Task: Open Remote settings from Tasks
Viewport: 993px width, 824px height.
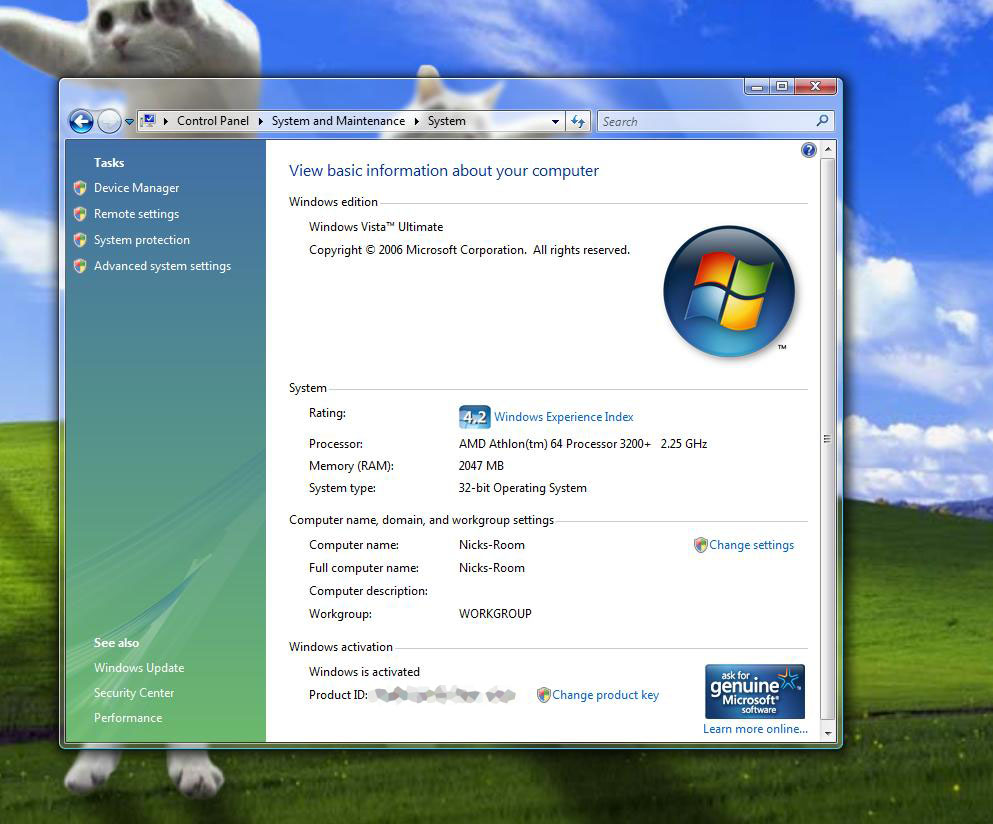Action: (x=136, y=214)
